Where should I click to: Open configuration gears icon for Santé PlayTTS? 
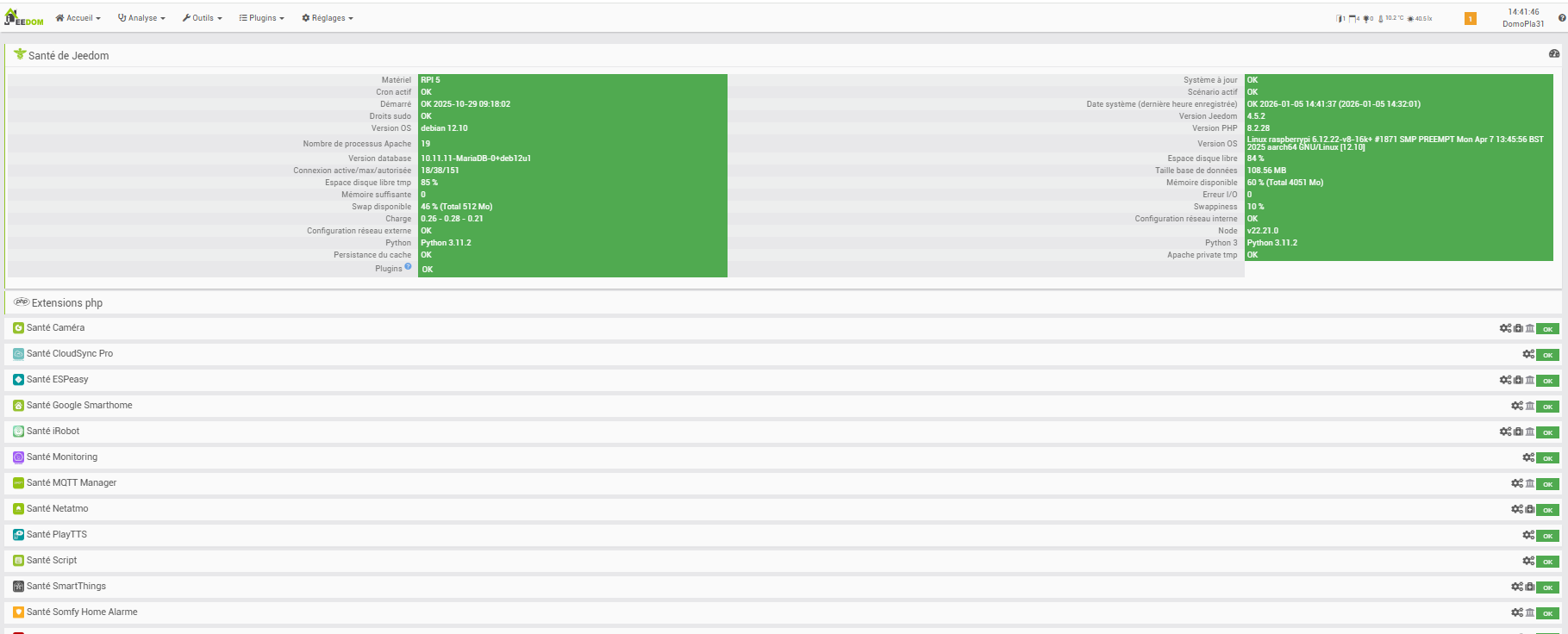point(1528,535)
